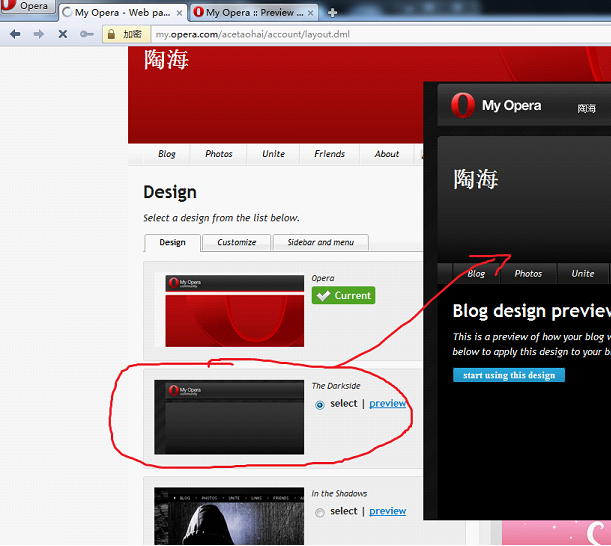611x546 pixels.
Task: Select In the Shadows radio button
Action: click(320, 512)
